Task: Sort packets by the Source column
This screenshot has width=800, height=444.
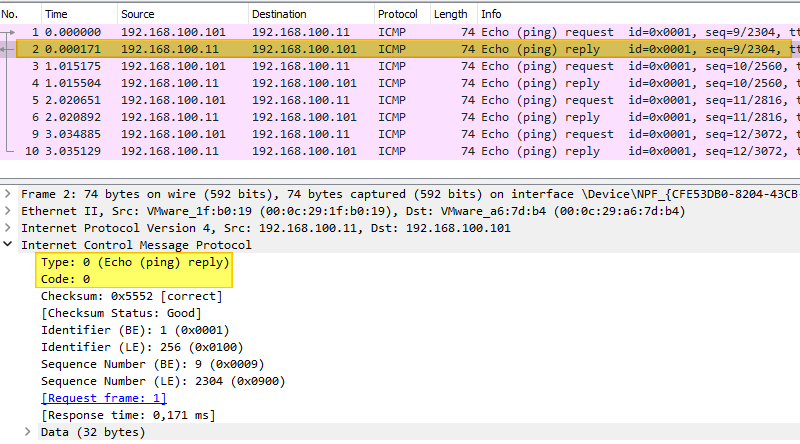Action: (x=183, y=14)
